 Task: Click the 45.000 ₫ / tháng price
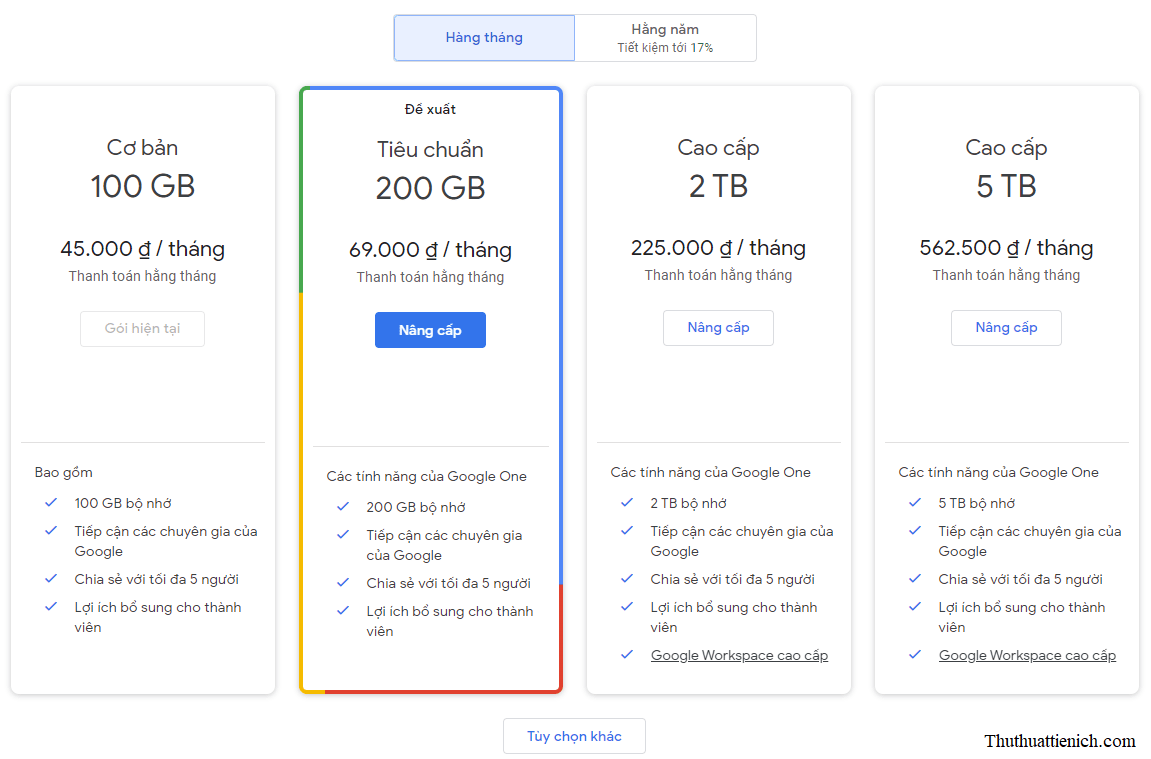tap(142, 248)
